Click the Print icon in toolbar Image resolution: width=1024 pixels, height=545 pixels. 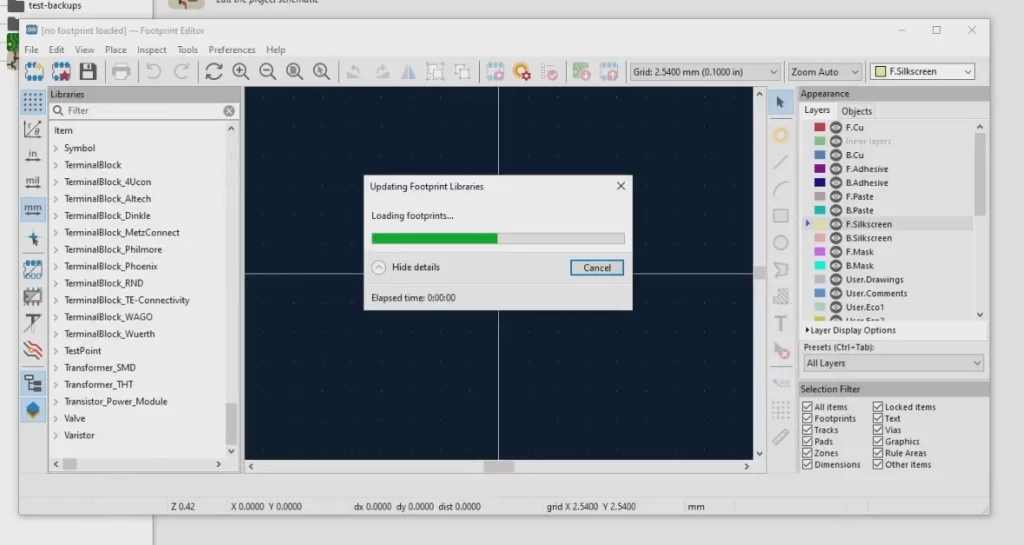[x=121, y=72]
